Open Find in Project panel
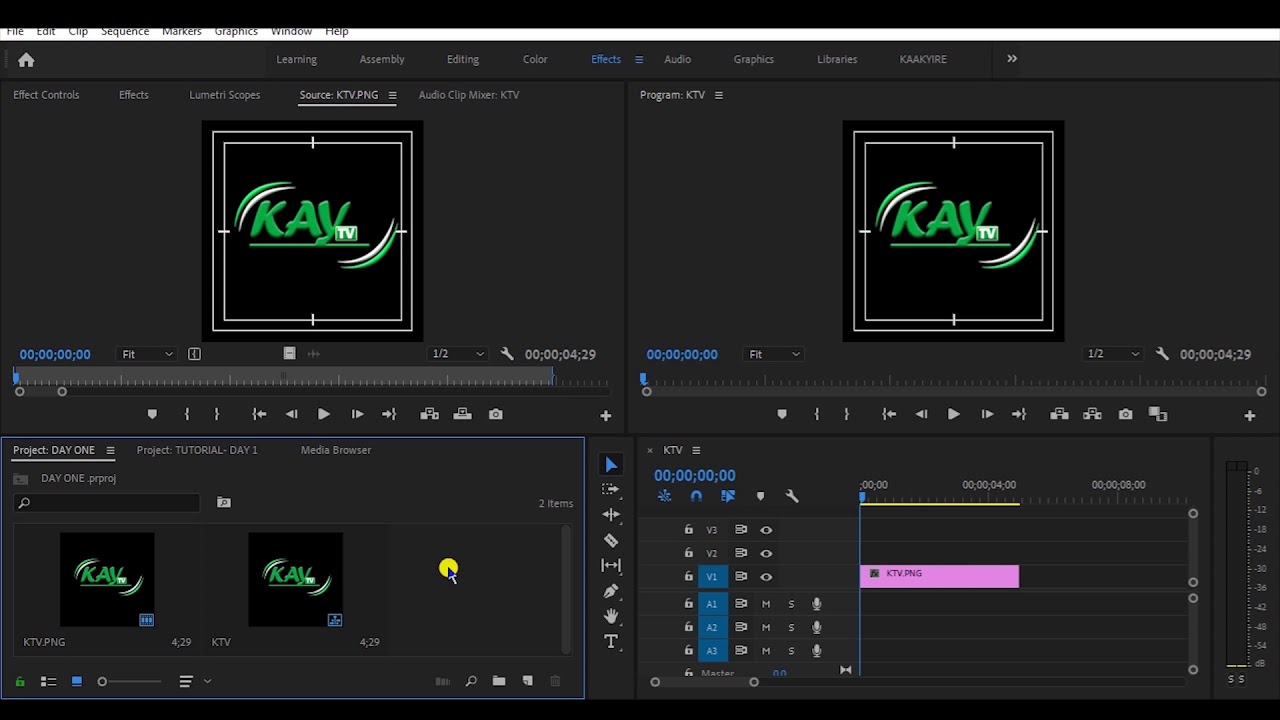Screen dimensions: 1280x720 click(x=471, y=681)
